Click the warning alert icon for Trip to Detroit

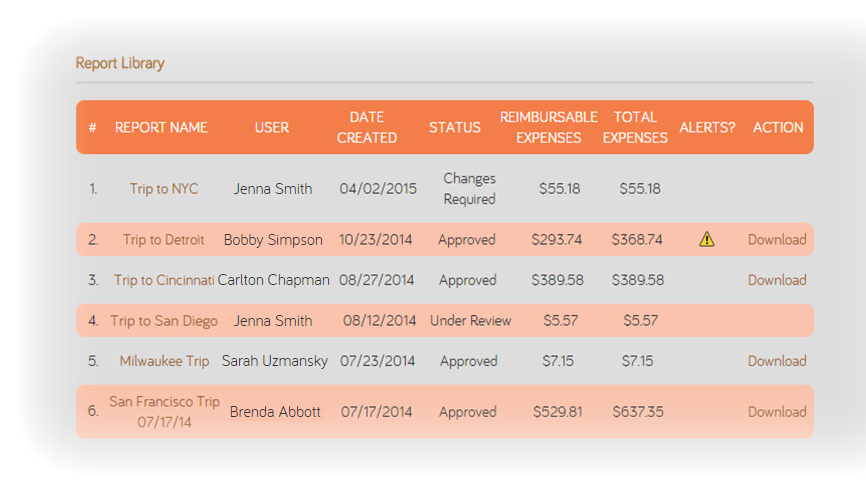[707, 239]
